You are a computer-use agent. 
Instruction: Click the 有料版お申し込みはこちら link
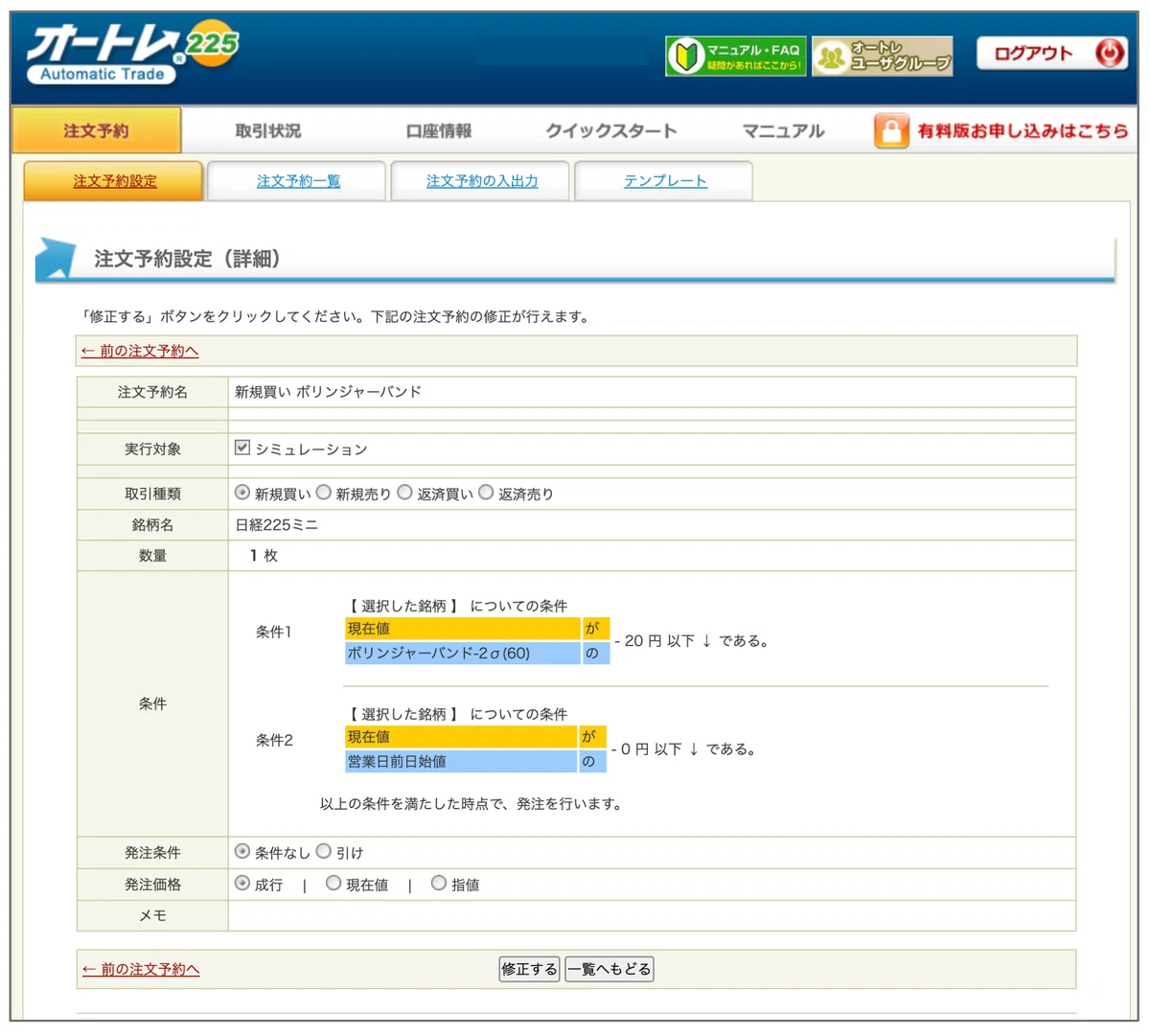pyautogui.click(x=1023, y=131)
